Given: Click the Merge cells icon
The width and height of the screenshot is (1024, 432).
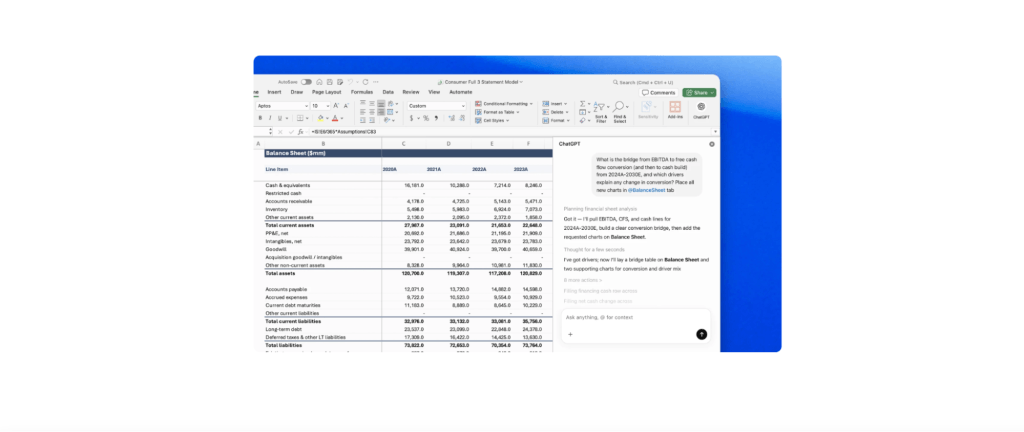Looking at the screenshot, I should coord(390,112).
